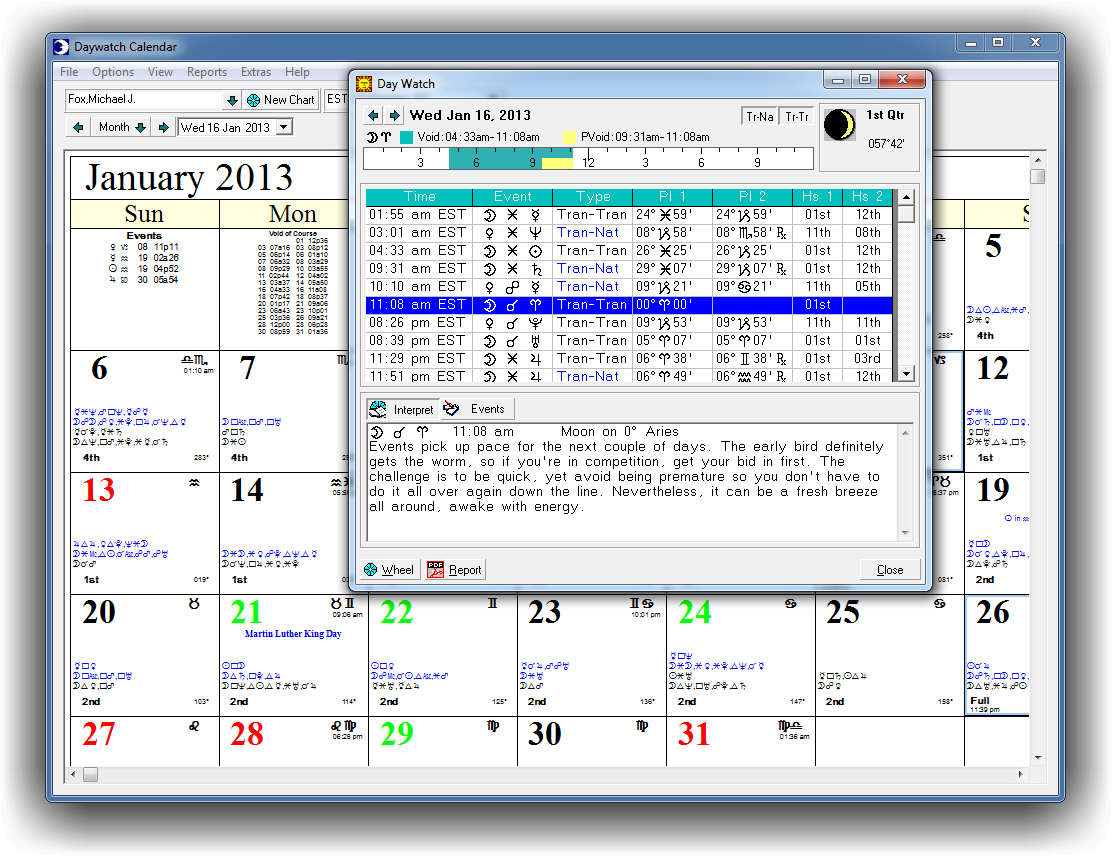Image resolution: width=1112 pixels, height=856 pixels.
Task: Close the Day Watch dialog
Action: [x=889, y=570]
